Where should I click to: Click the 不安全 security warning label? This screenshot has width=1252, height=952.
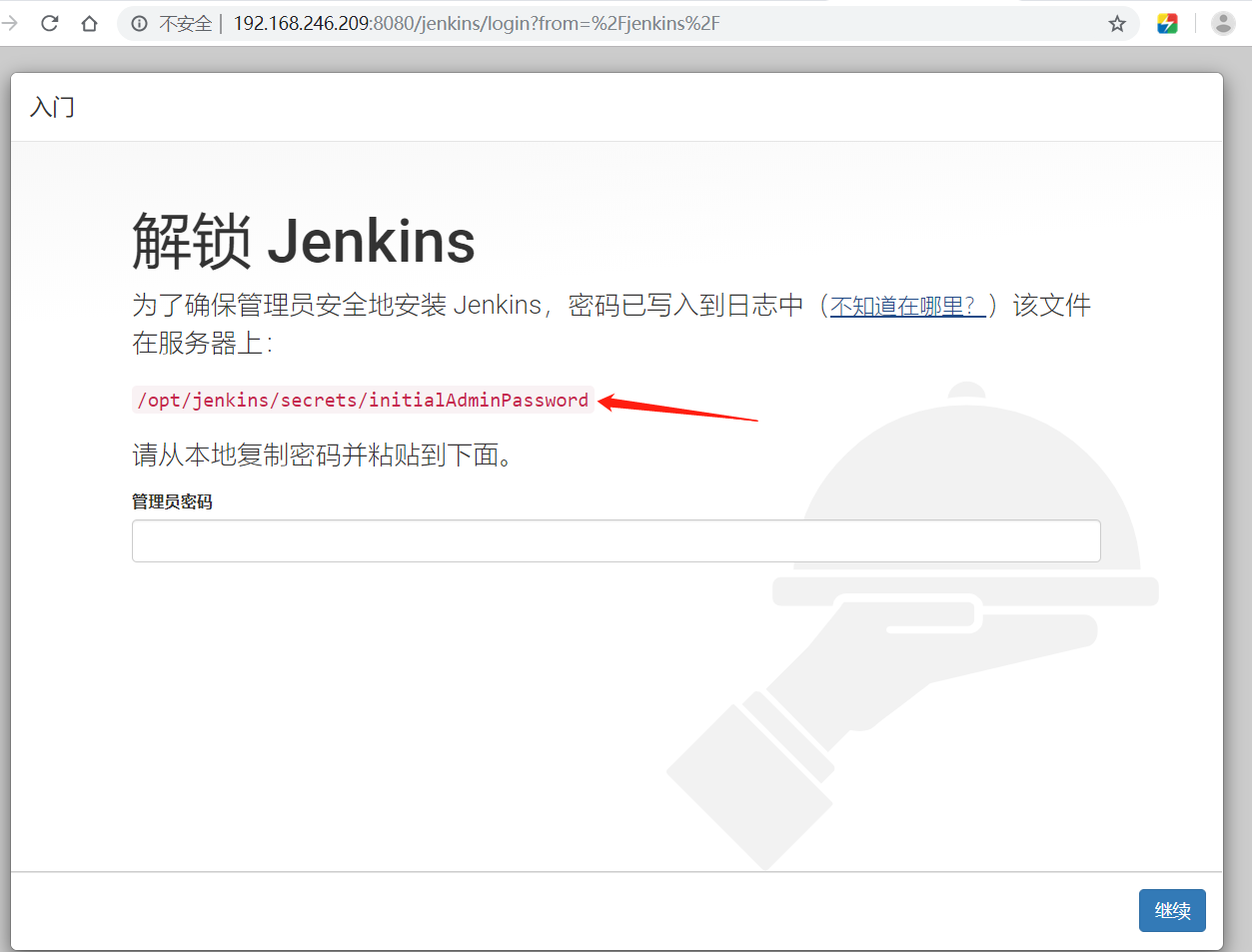coord(186,23)
